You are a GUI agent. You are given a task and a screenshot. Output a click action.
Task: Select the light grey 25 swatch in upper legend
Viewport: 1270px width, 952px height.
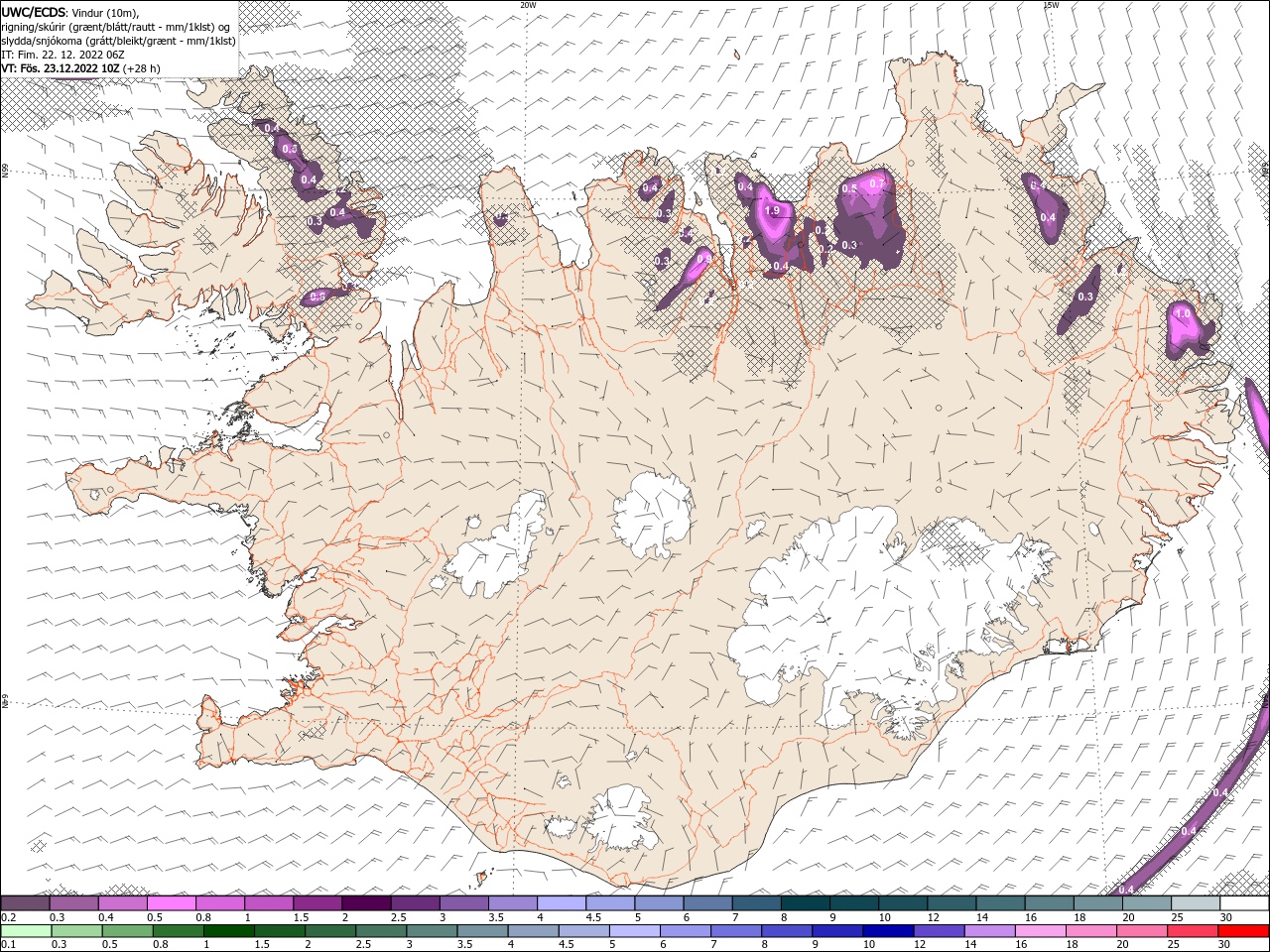[x=1196, y=903]
